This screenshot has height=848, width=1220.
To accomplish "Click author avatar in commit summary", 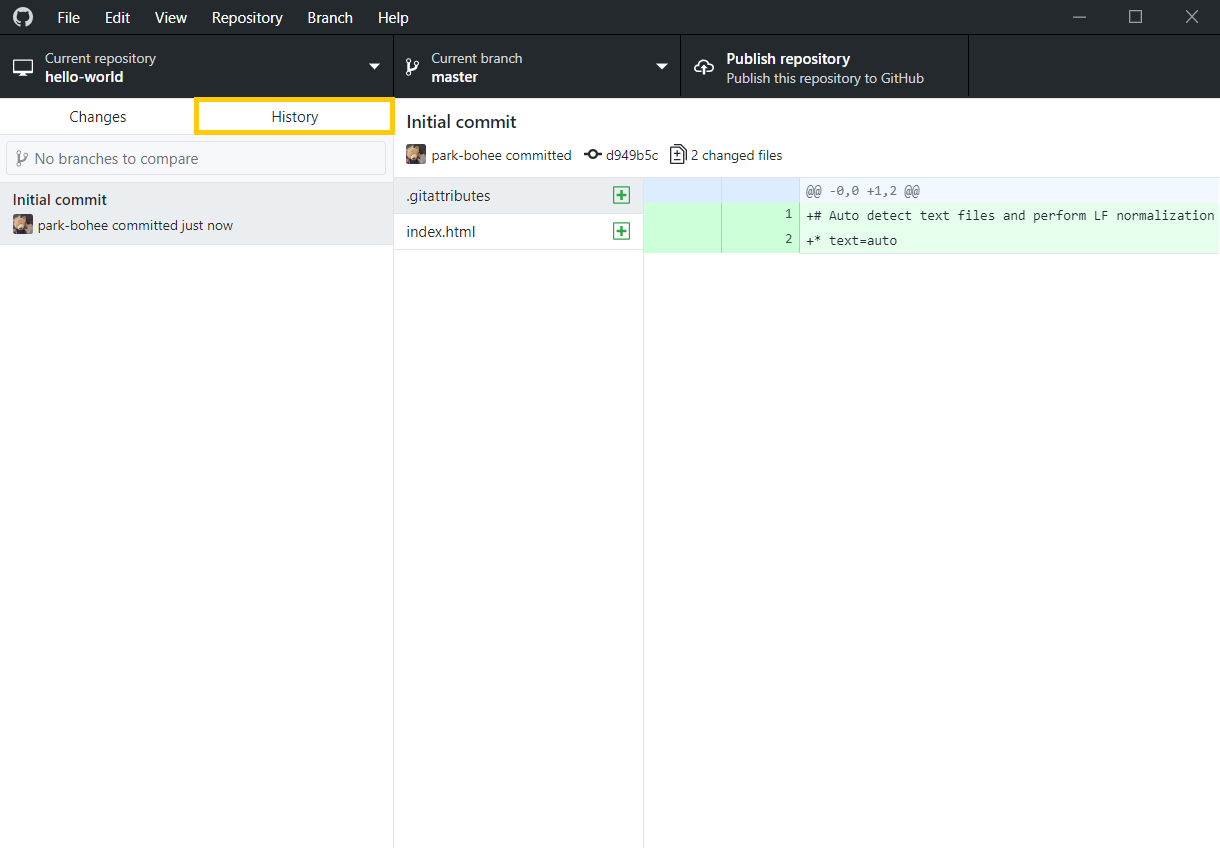I will pyautogui.click(x=416, y=154).
